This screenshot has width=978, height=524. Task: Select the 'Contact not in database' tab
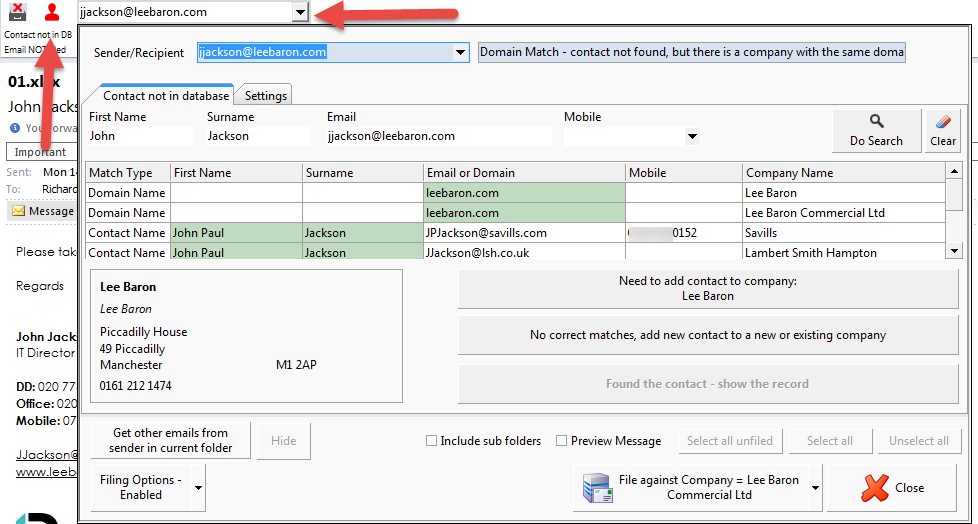point(165,96)
